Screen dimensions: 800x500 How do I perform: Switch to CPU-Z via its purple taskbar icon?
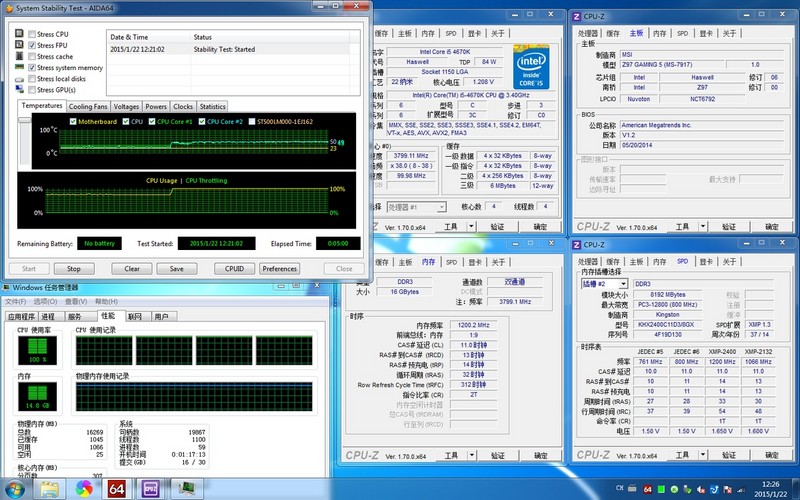pyautogui.click(x=151, y=489)
